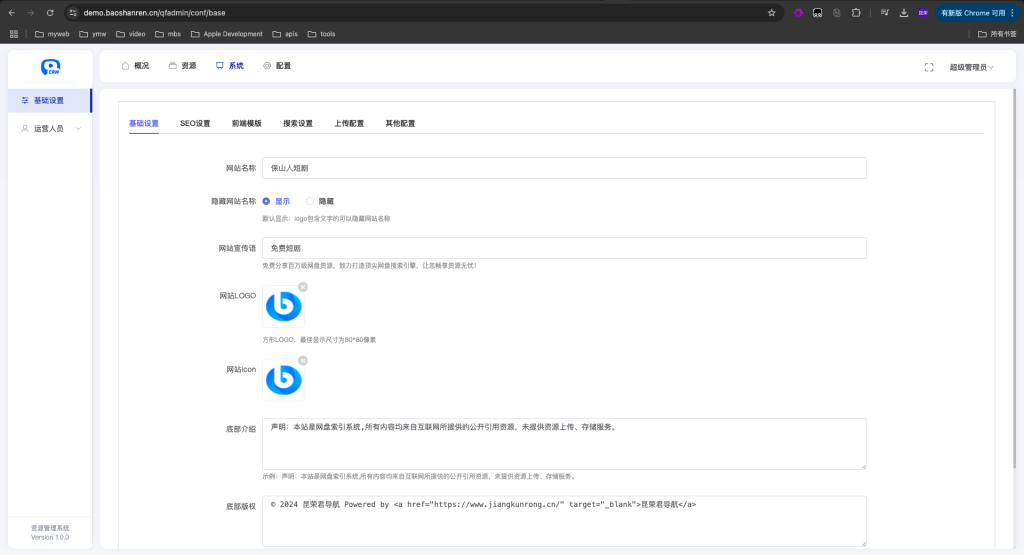The width and height of the screenshot is (1024, 555).
Task: Expand the 运营人员 sidebar group
Action: click(50, 129)
